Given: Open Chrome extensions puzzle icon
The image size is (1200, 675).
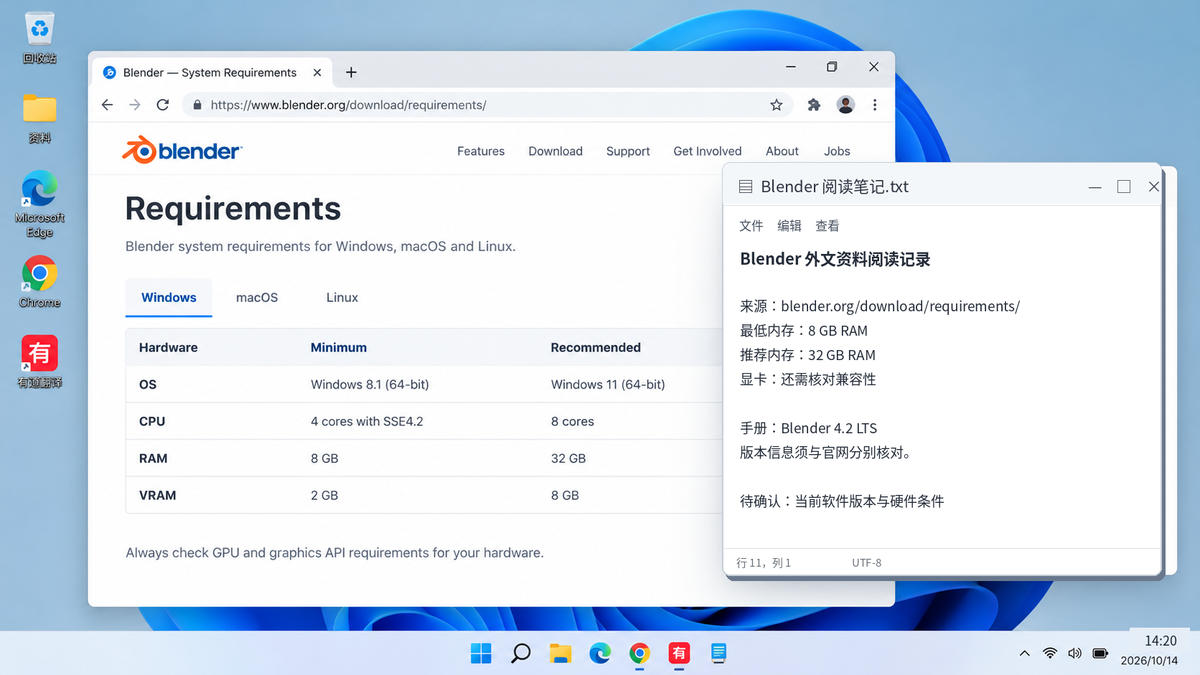Looking at the screenshot, I should (x=814, y=105).
